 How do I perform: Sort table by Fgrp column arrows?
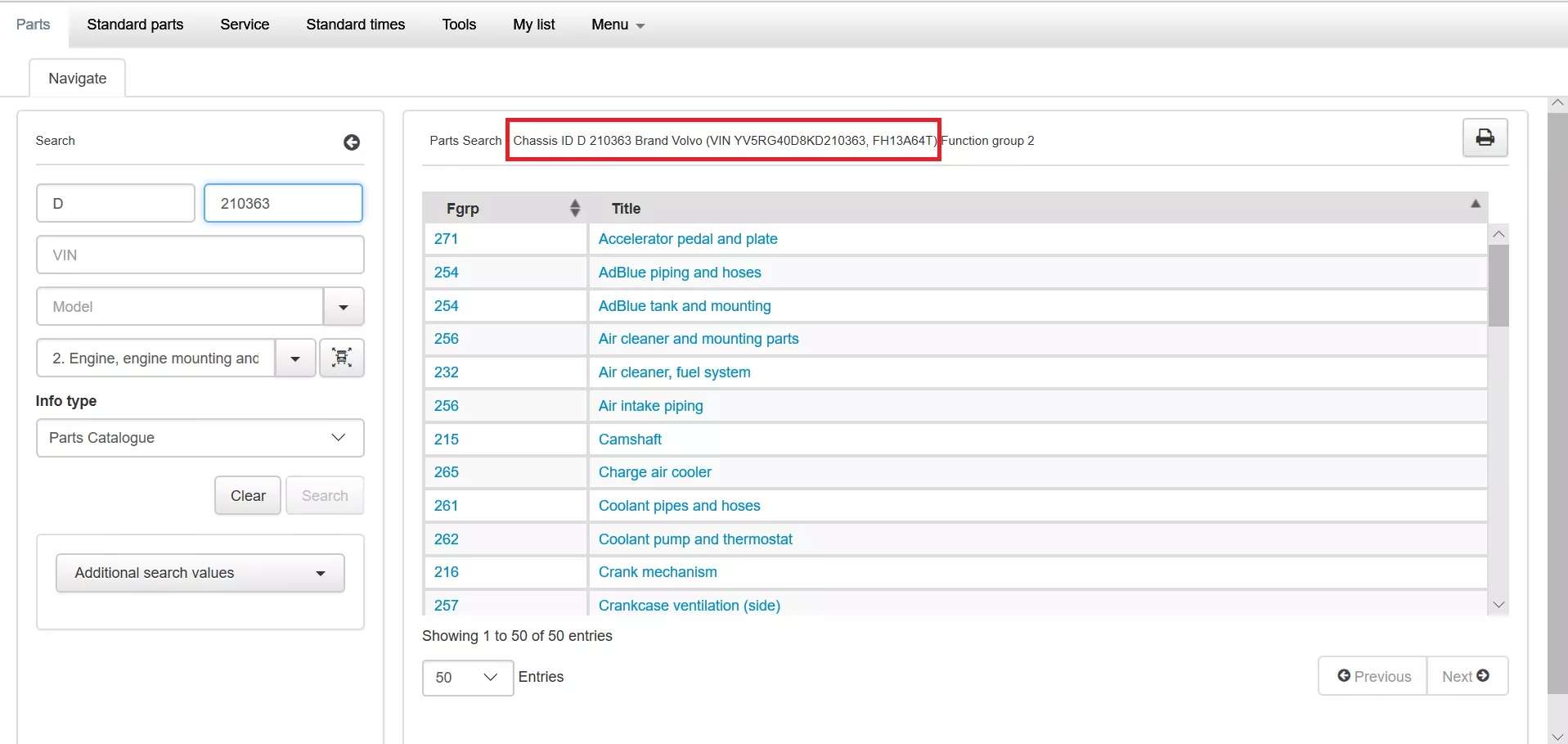point(575,209)
